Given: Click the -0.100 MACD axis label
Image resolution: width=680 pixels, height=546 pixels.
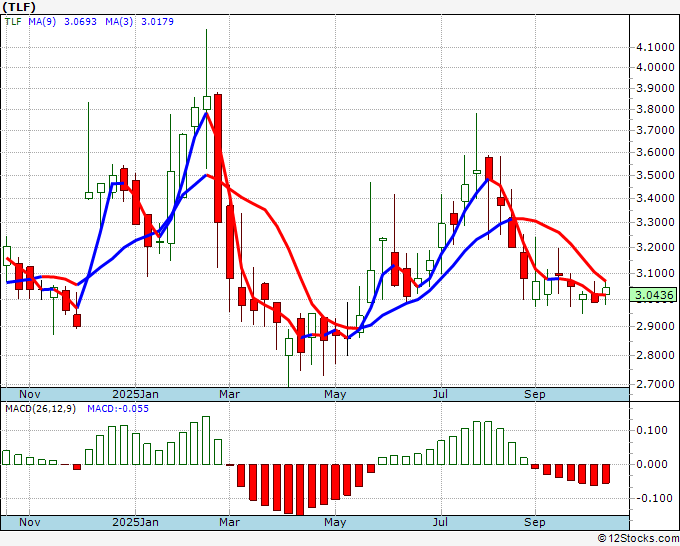Looking at the screenshot, I should [x=651, y=498].
